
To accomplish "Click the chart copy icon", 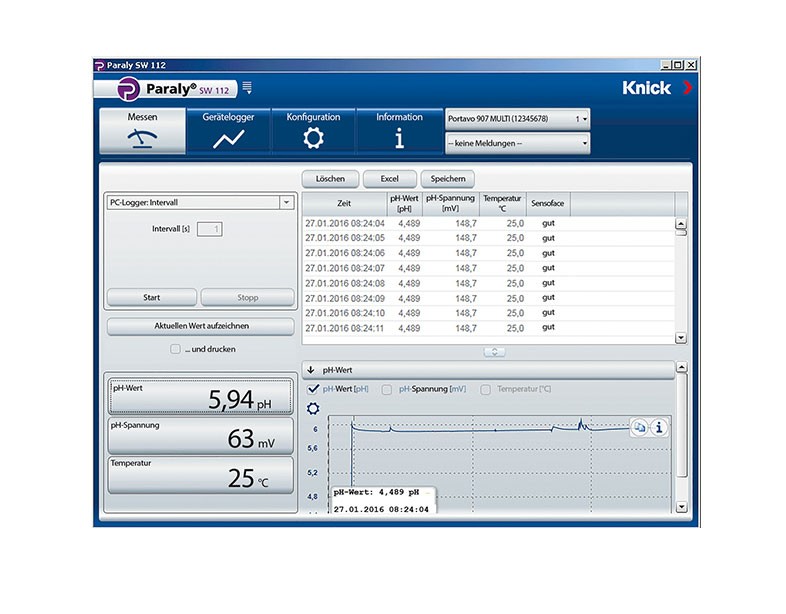I will 640,427.
